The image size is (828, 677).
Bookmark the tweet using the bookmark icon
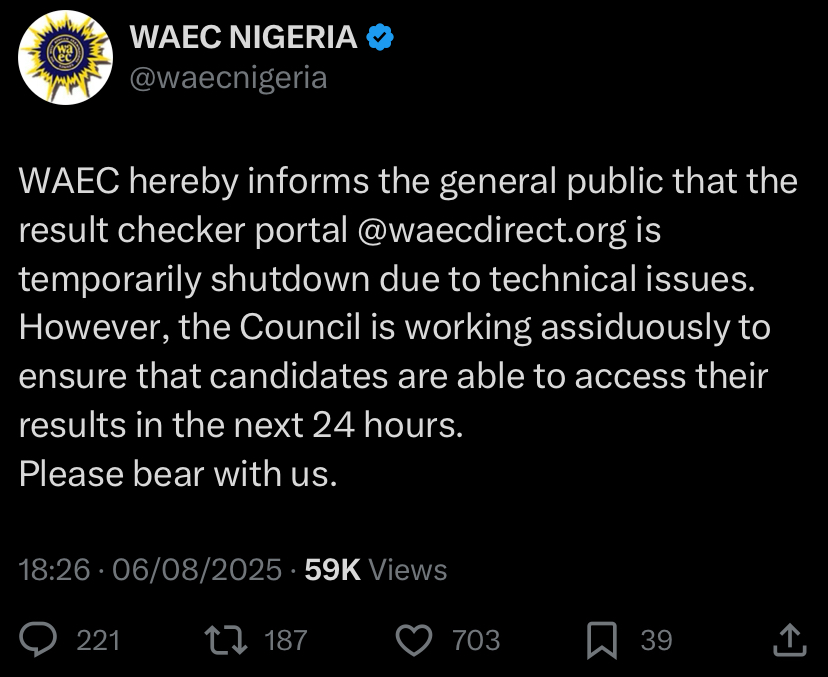pyautogui.click(x=601, y=639)
